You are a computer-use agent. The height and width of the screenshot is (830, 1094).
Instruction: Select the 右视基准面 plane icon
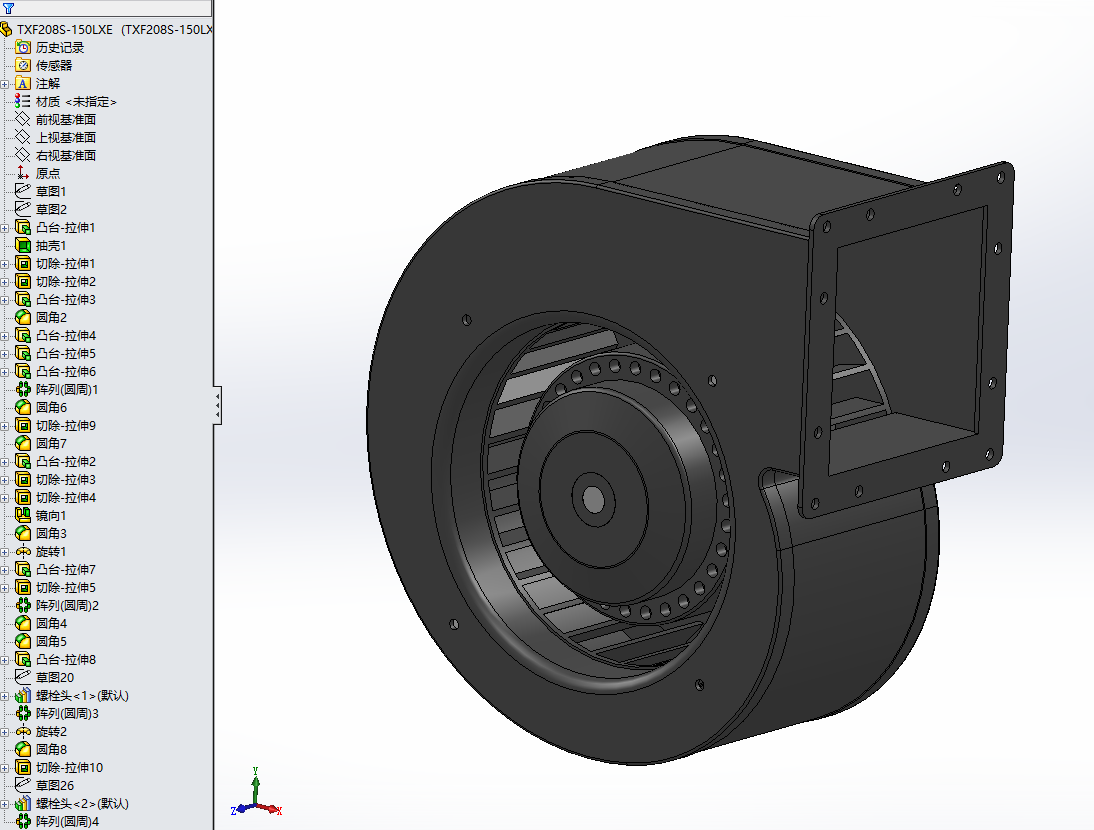(x=23, y=156)
